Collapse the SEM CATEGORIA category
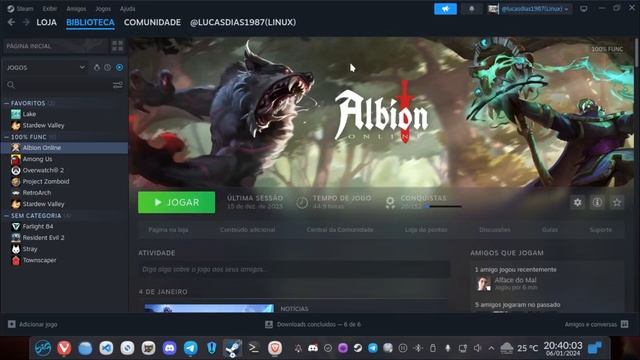640x360 pixels. [7, 216]
